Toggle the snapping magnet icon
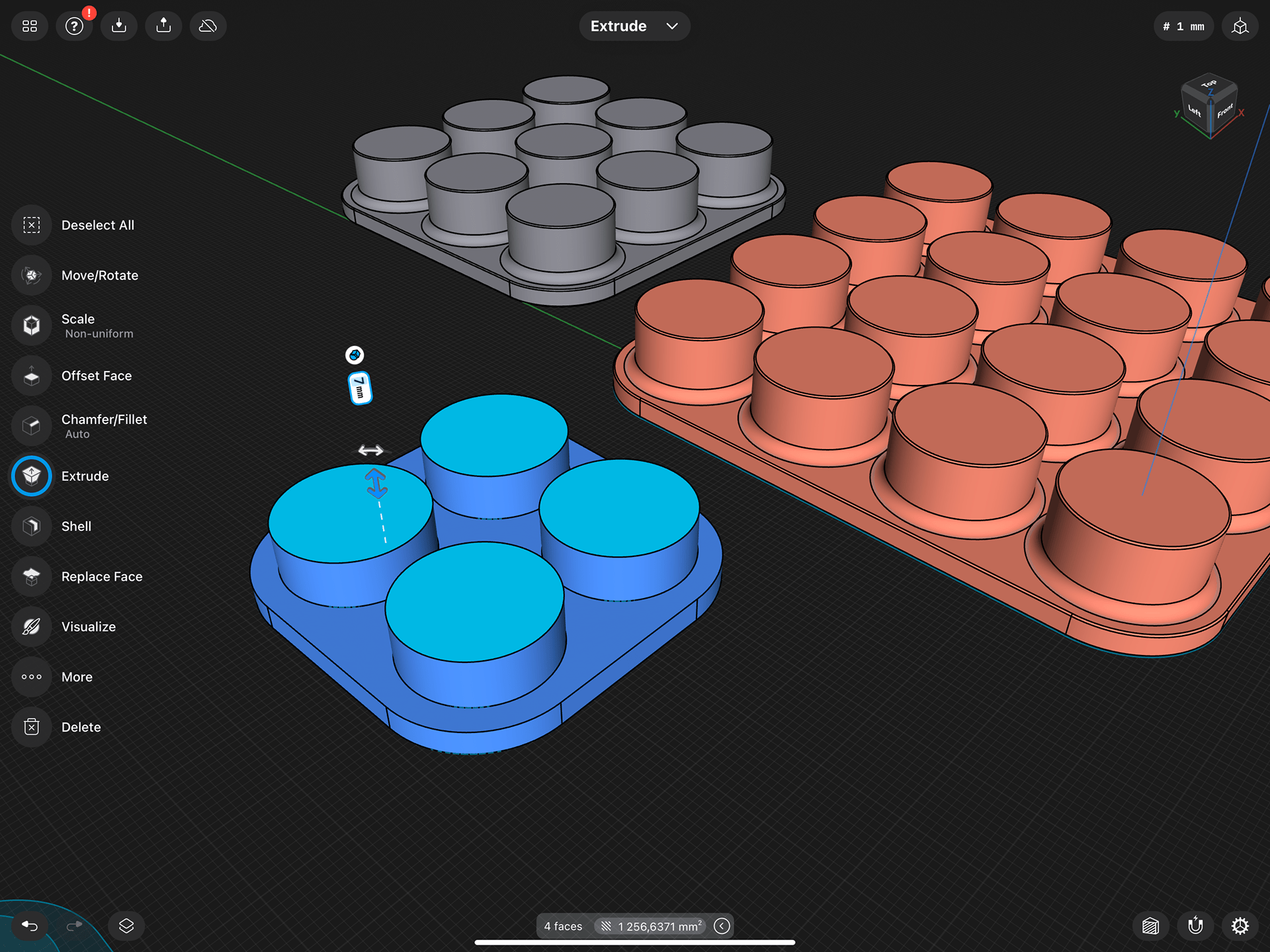 point(1195,926)
